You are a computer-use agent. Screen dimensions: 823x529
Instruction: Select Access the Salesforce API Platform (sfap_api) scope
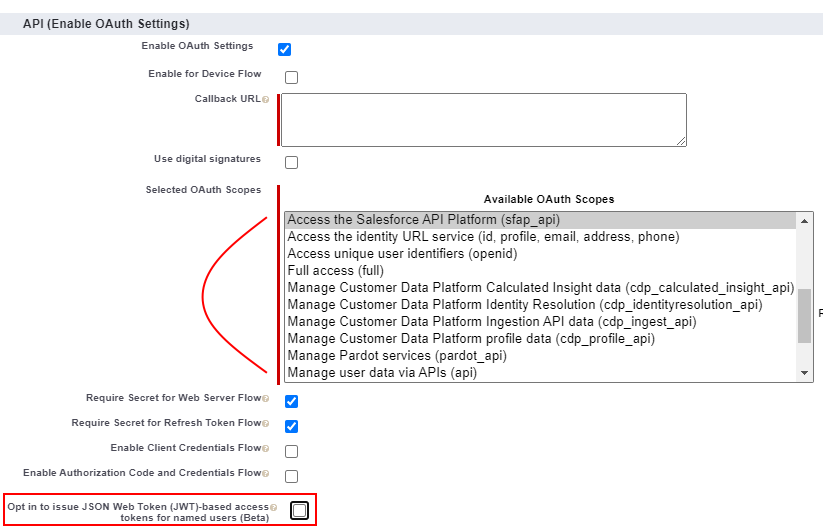tap(540, 220)
